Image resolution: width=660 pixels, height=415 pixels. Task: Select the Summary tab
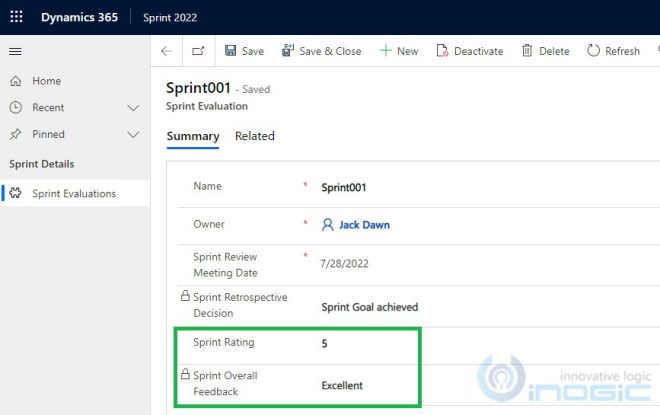click(192, 136)
